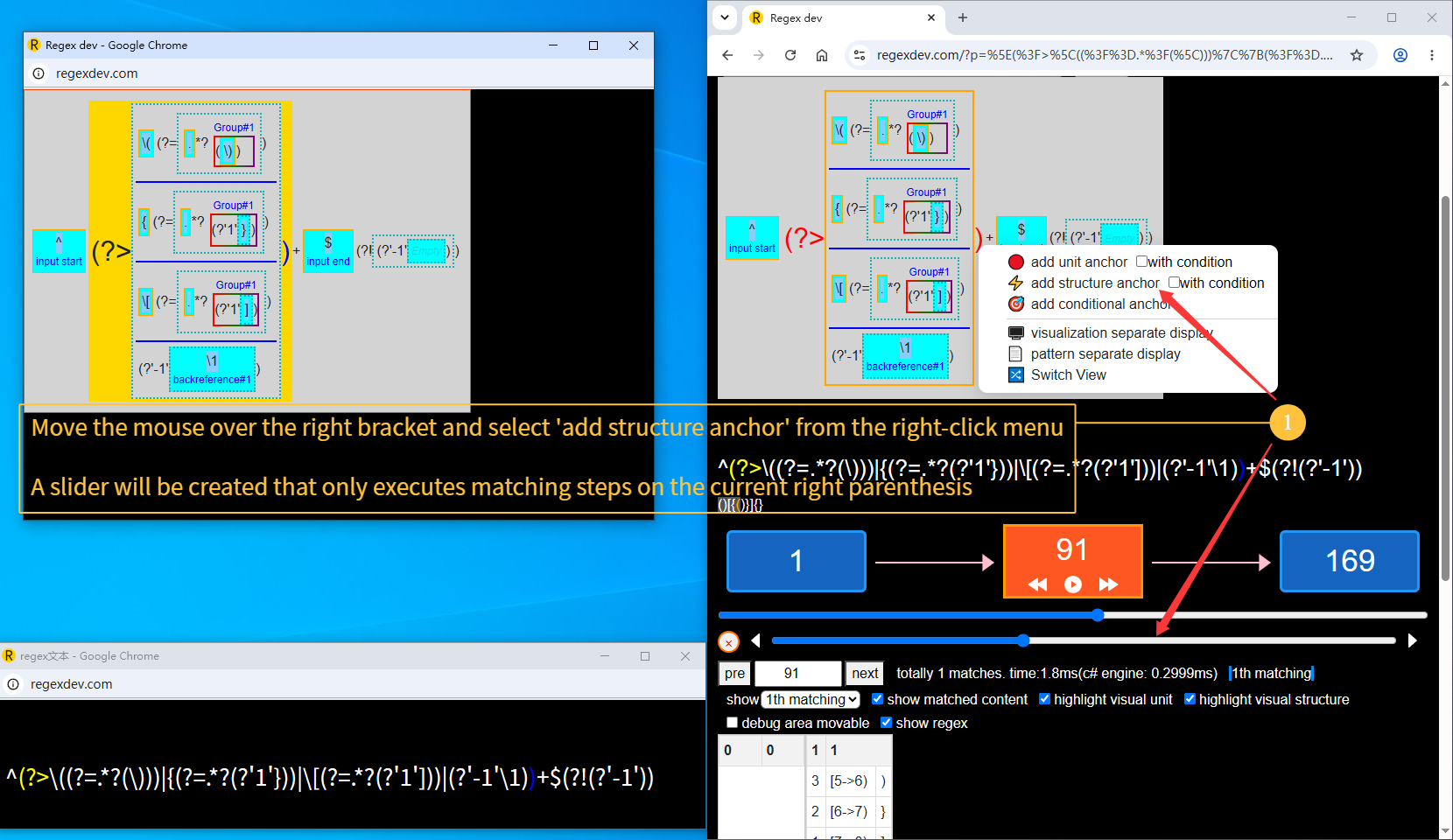This screenshot has height=840, width=1453.
Task: Click the Switch View icon
Action: point(1016,374)
